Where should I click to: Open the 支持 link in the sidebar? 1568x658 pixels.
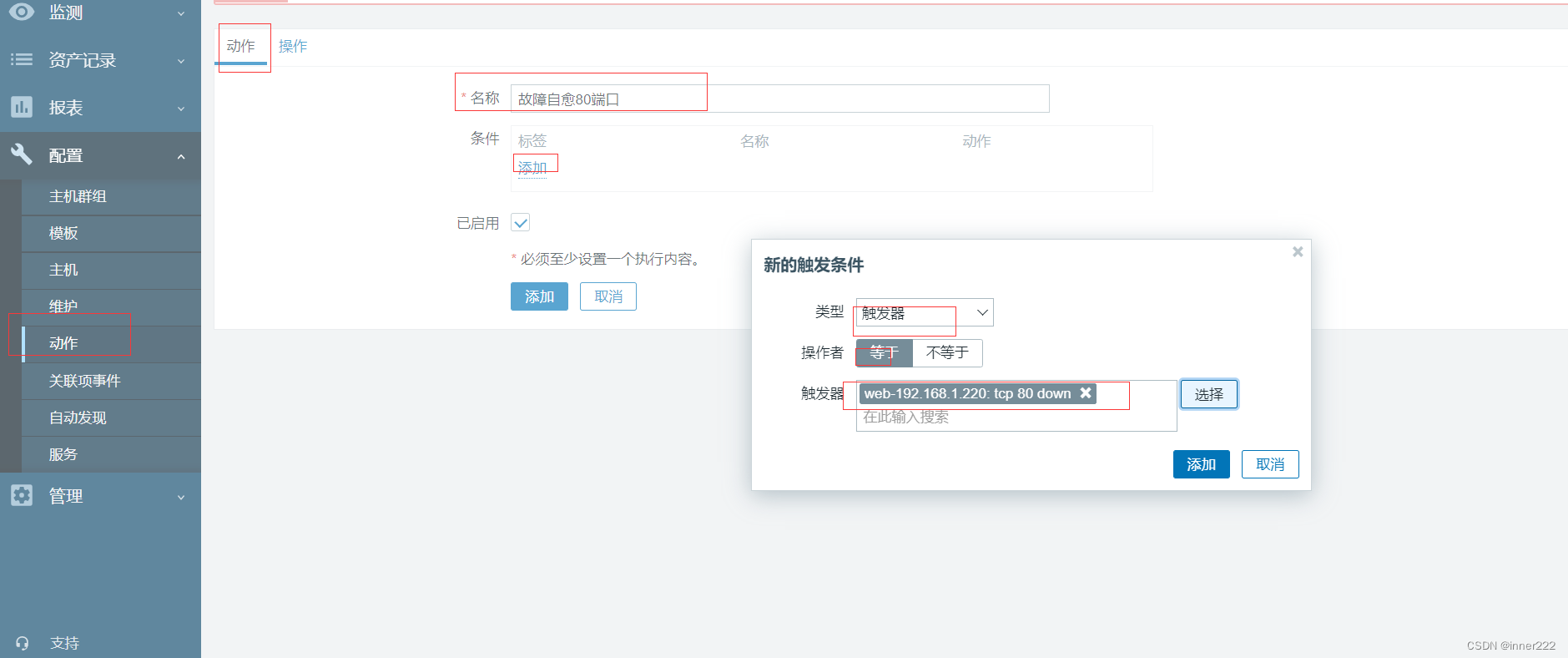pyautogui.click(x=64, y=643)
